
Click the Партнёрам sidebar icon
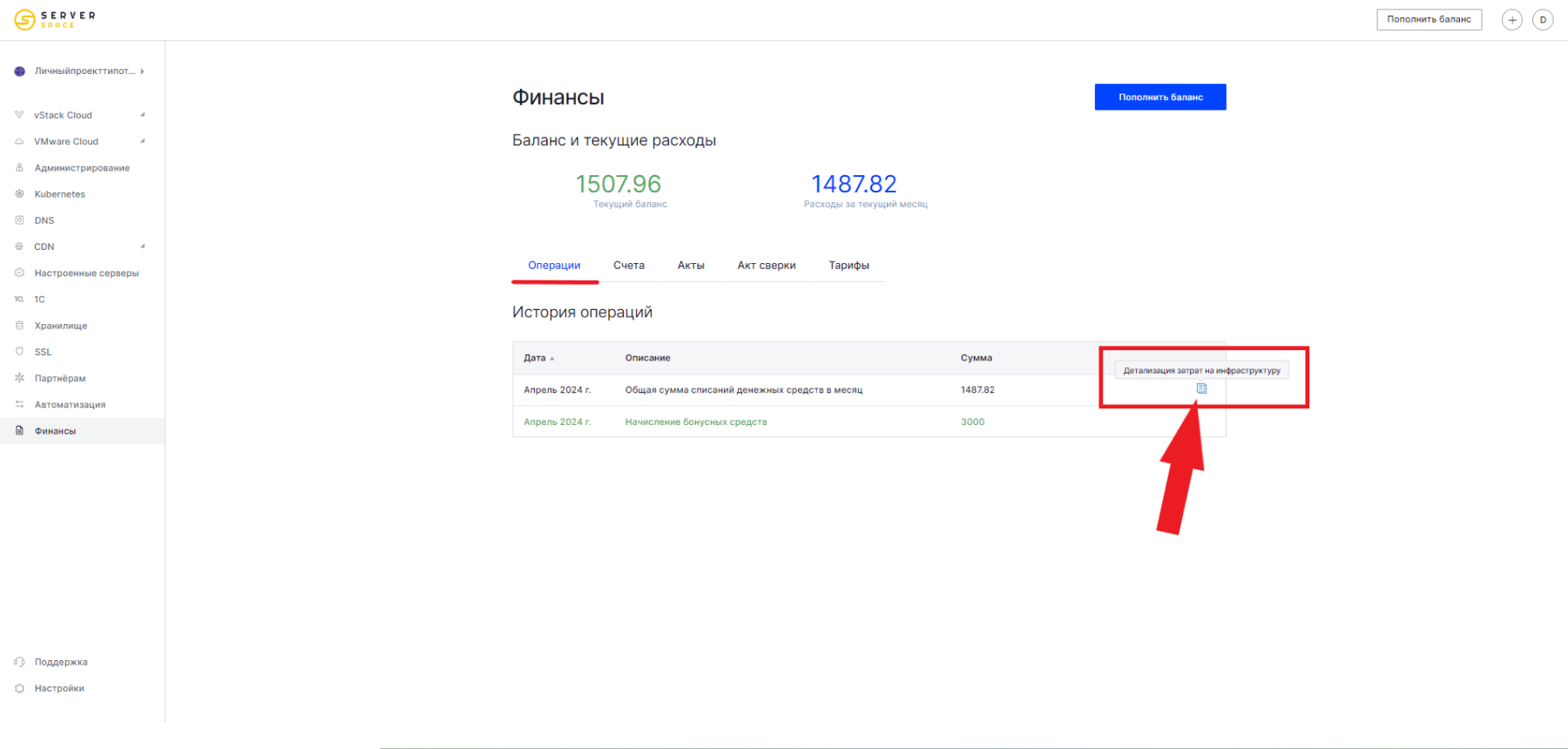pyautogui.click(x=19, y=378)
